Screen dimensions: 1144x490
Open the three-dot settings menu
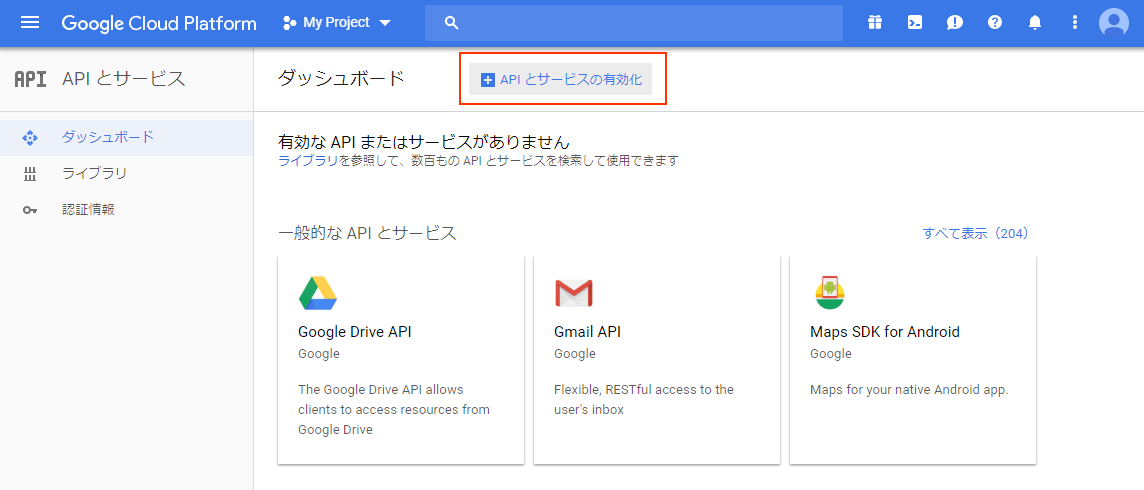coord(1074,23)
